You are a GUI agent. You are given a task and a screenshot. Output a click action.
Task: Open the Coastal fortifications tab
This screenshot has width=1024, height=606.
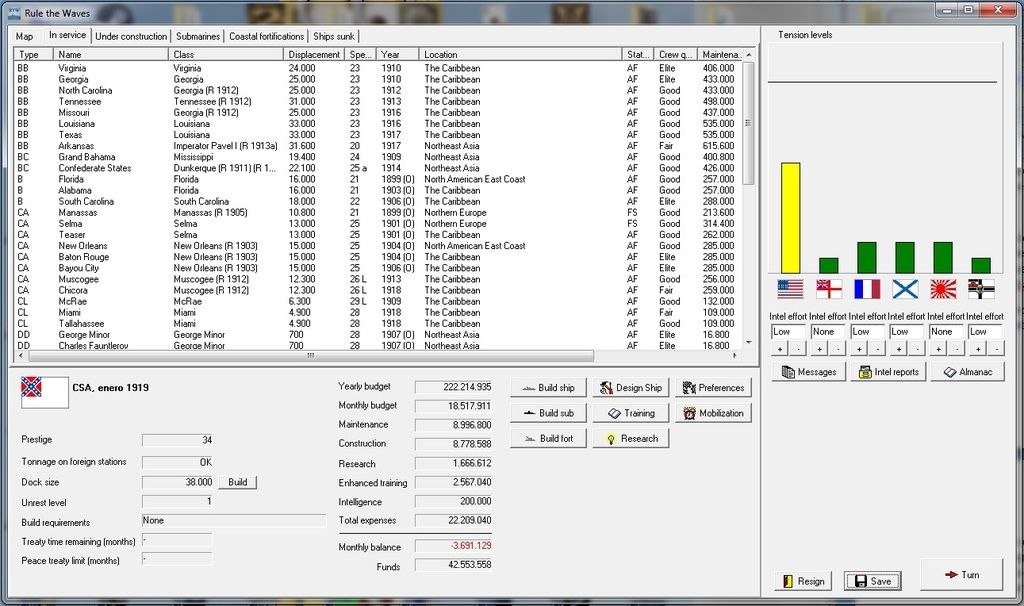pos(266,37)
